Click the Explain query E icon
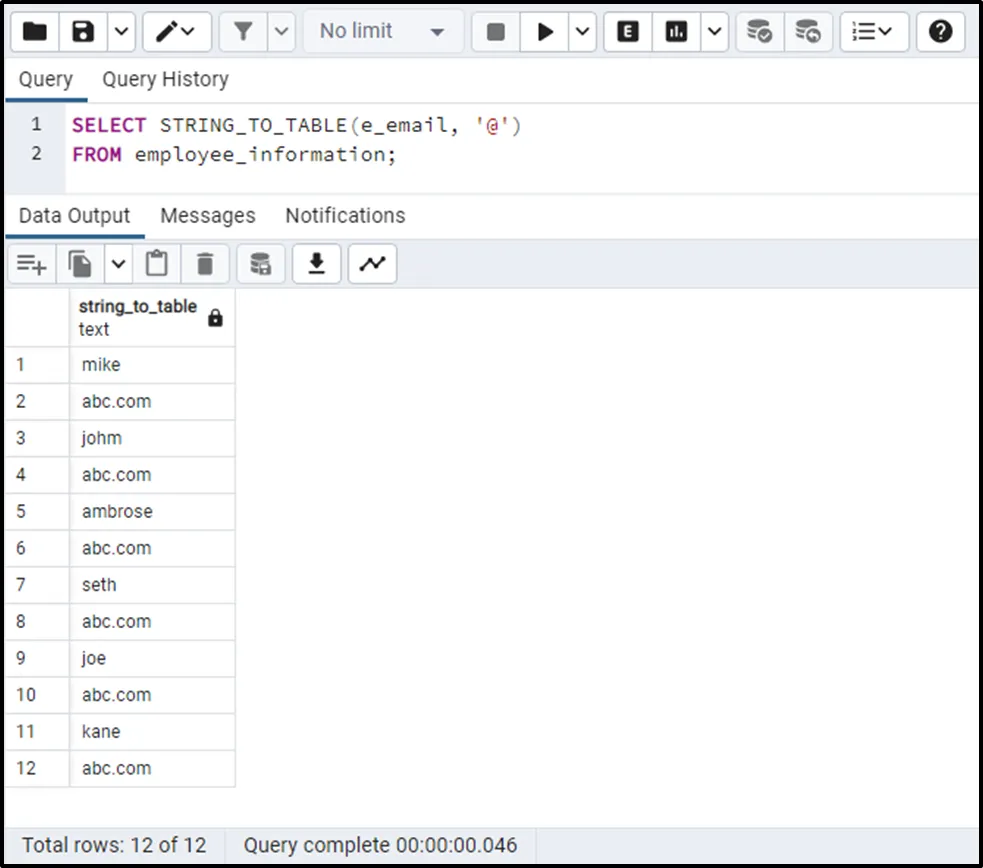The width and height of the screenshot is (983, 868). pos(628,32)
